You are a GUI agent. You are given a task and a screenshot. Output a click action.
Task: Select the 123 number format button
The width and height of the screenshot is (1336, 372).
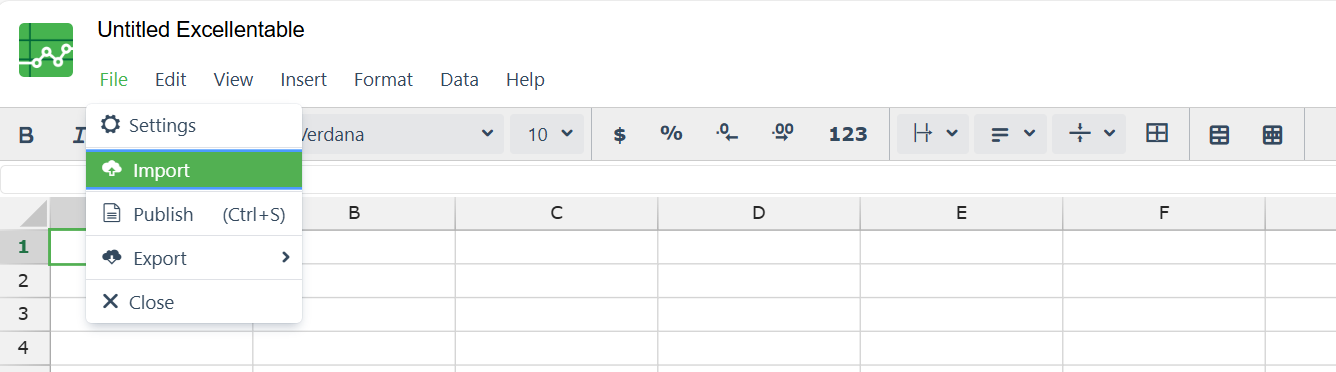848,134
